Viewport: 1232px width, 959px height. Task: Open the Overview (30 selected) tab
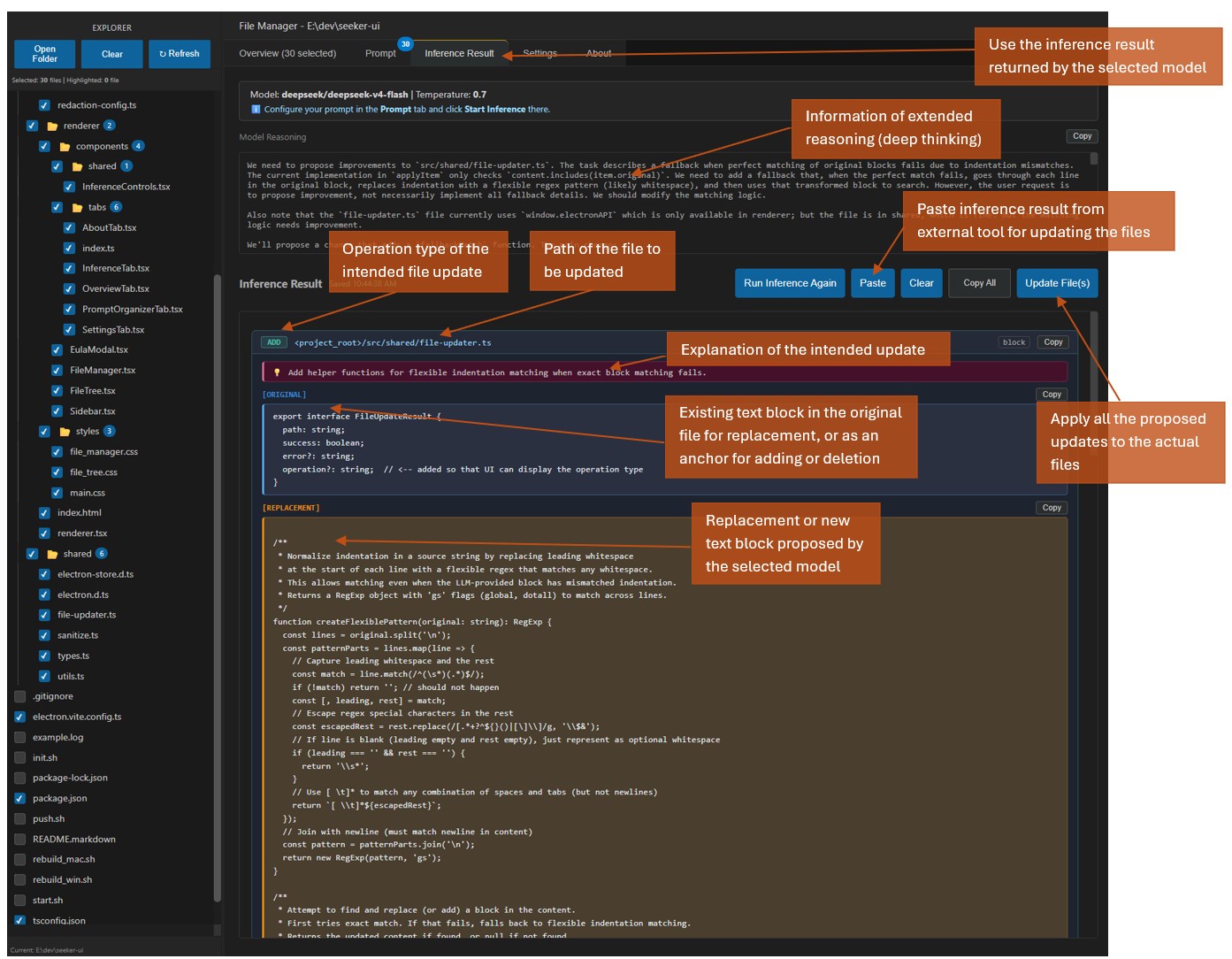[287, 53]
